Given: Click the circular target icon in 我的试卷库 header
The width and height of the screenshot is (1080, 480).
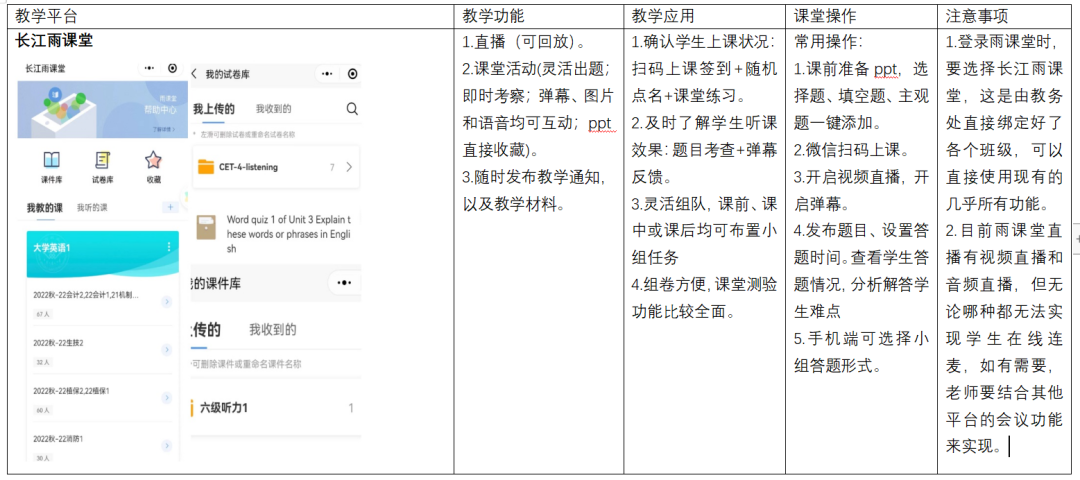Looking at the screenshot, I should tap(353, 74).
